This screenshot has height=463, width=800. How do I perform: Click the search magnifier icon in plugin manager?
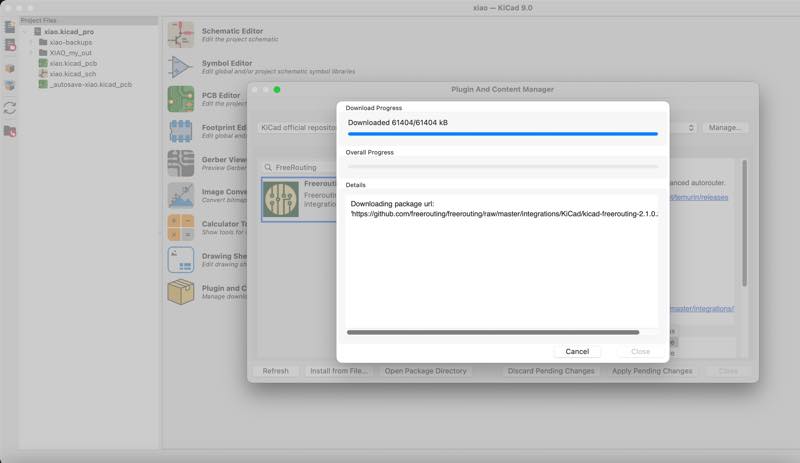coord(268,167)
